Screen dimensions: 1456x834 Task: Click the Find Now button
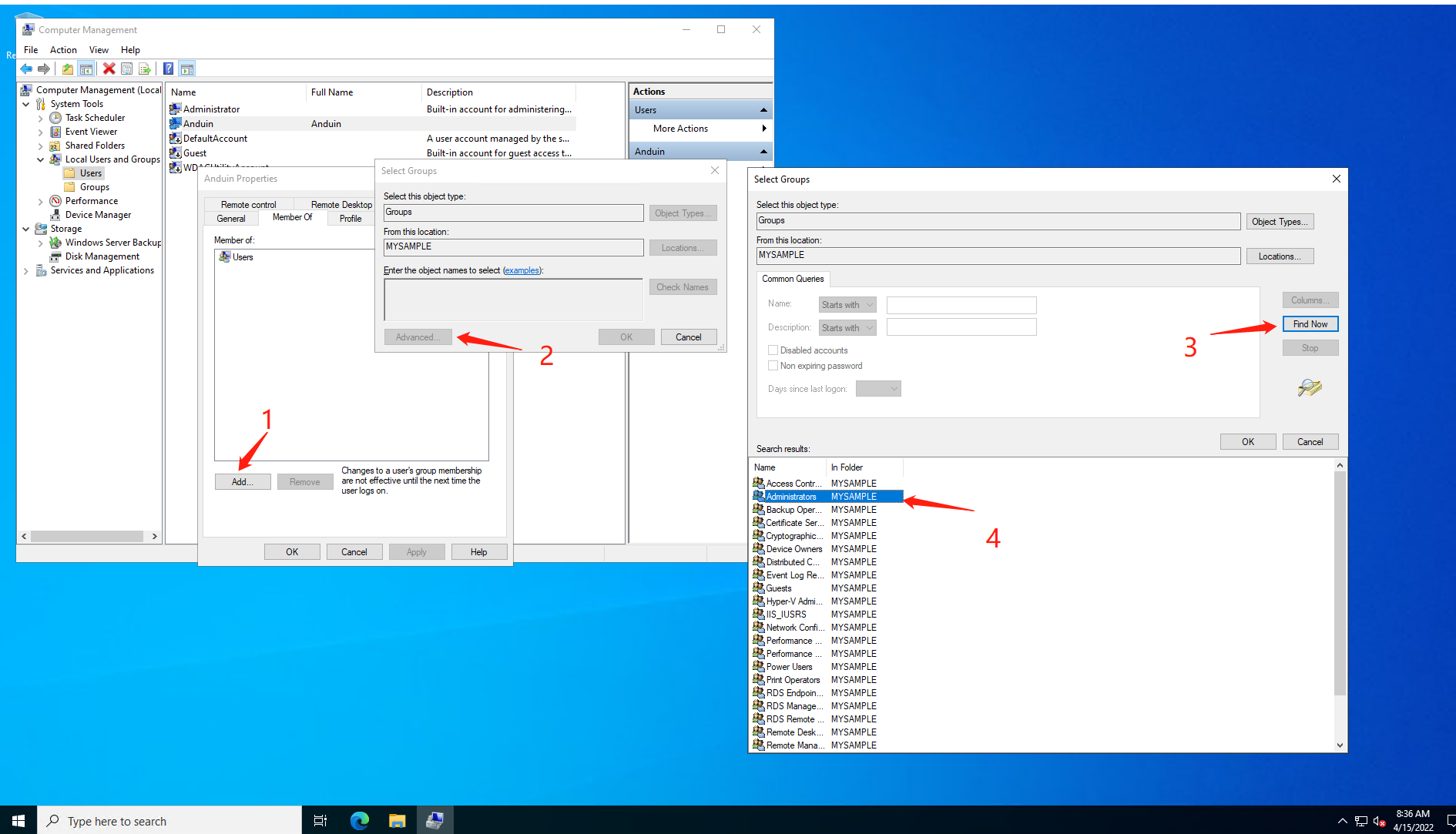(x=1310, y=324)
